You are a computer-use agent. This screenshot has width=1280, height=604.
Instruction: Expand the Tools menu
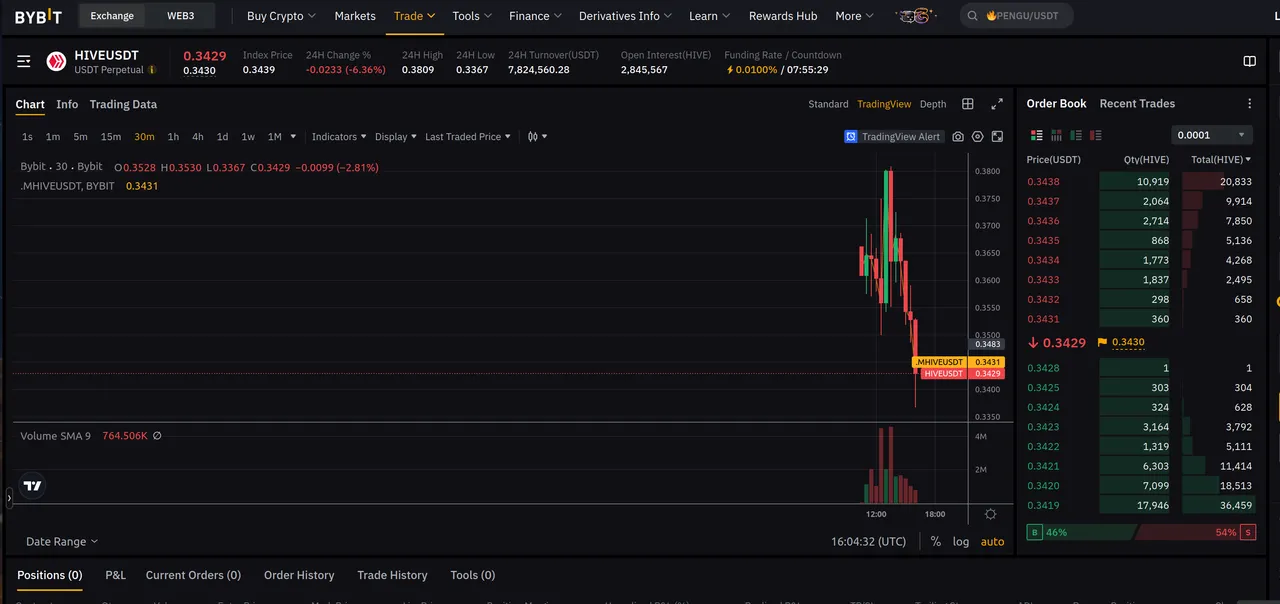pos(472,16)
